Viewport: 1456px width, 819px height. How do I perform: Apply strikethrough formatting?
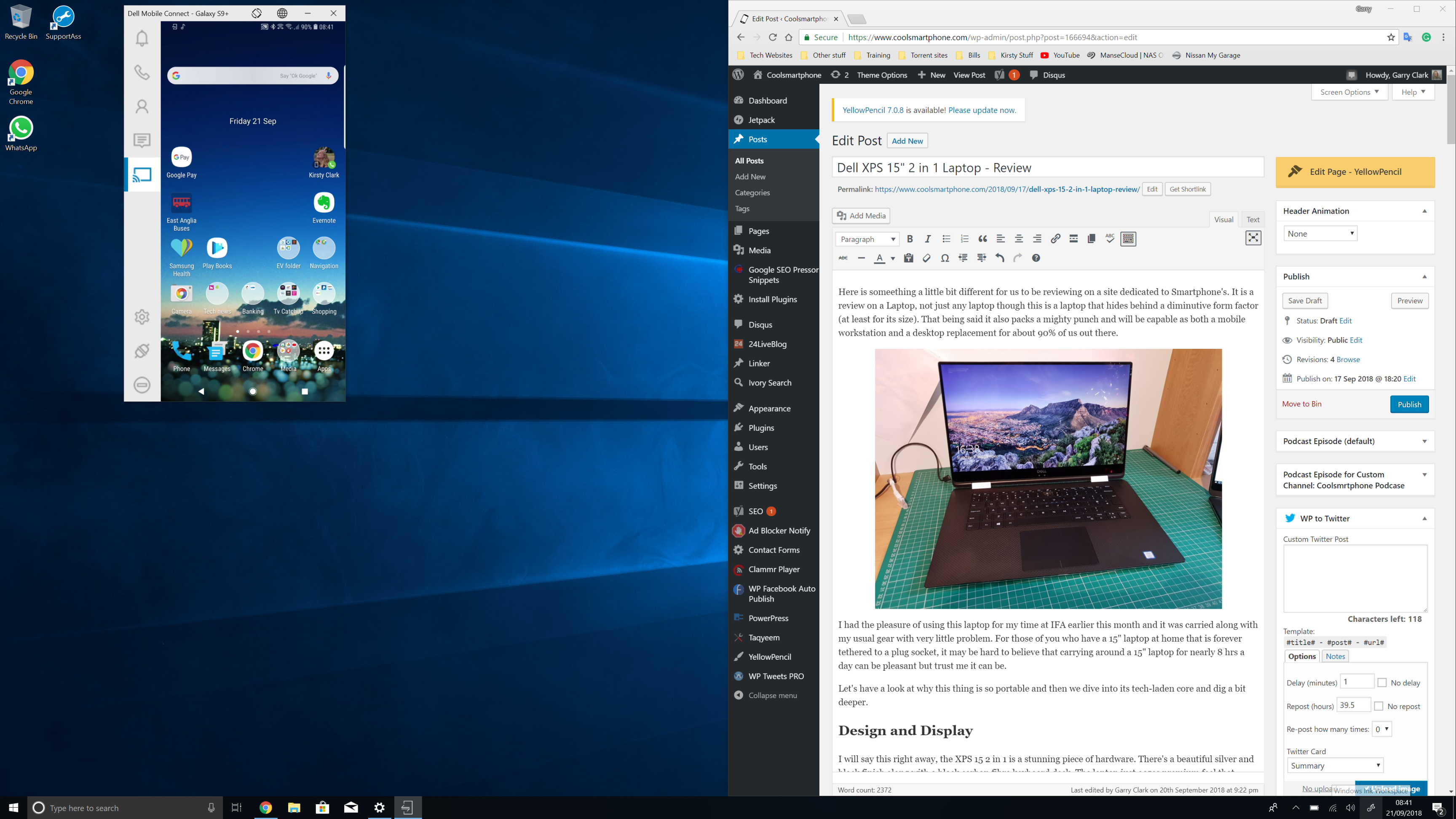click(x=843, y=258)
